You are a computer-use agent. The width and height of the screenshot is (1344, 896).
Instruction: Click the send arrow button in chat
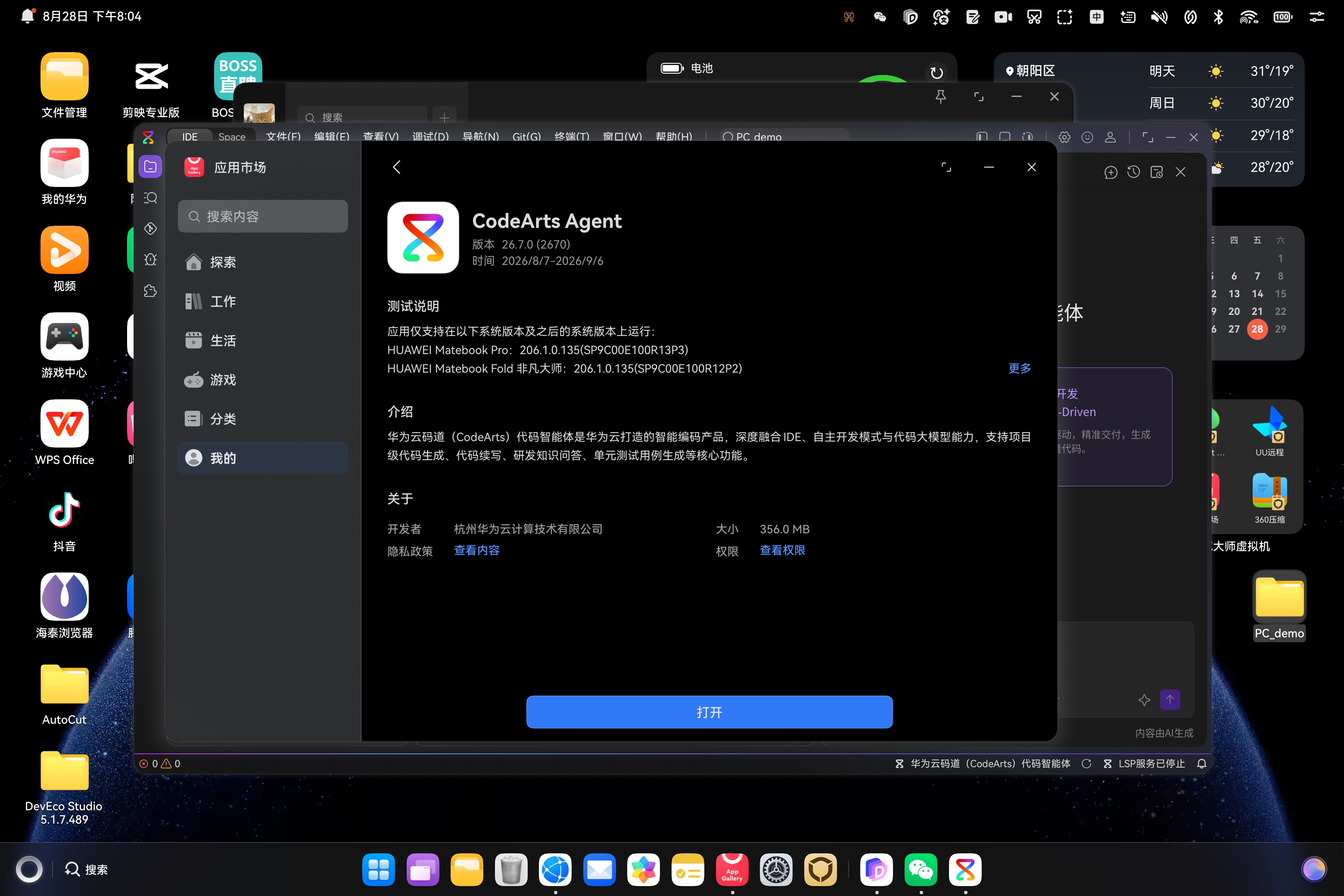click(x=1170, y=700)
